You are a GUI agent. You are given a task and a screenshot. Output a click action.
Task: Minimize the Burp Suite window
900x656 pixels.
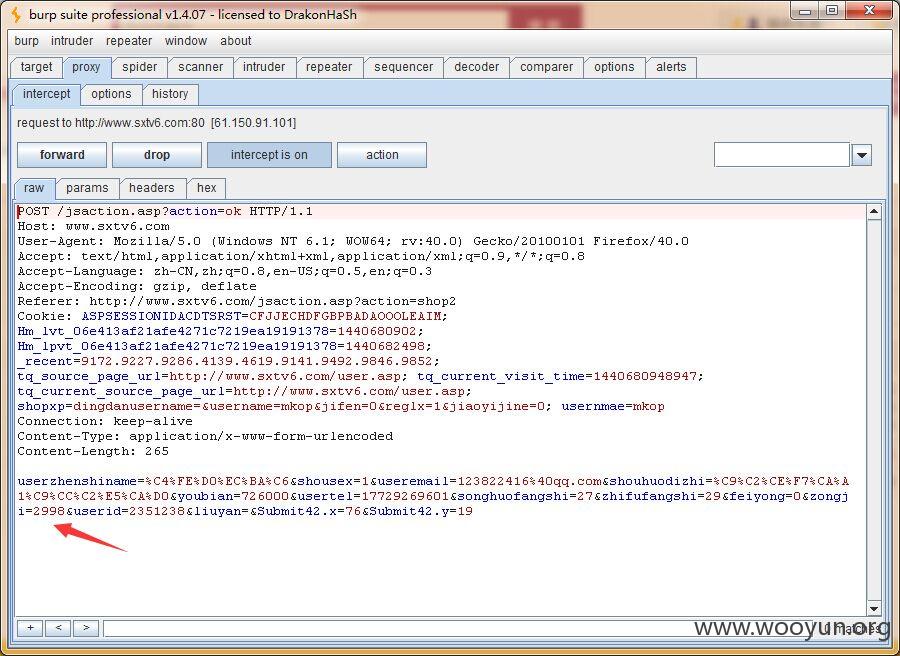coord(805,11)
